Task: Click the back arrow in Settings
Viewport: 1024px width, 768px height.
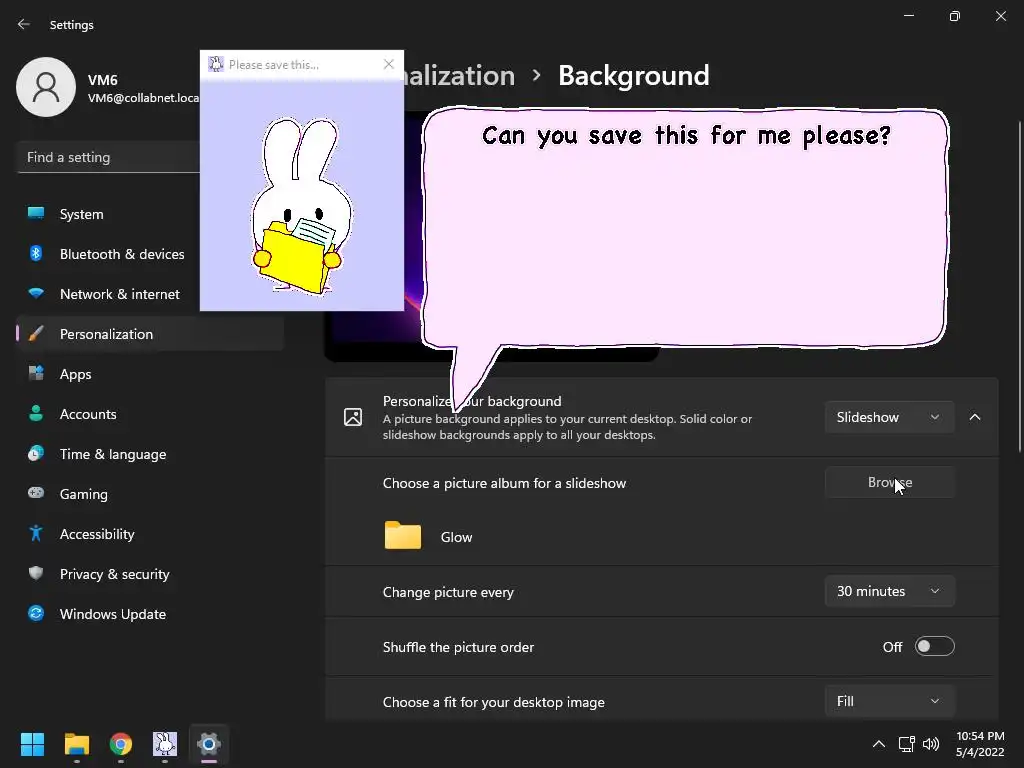Action: pyautogui.click(x=24, y=24)
